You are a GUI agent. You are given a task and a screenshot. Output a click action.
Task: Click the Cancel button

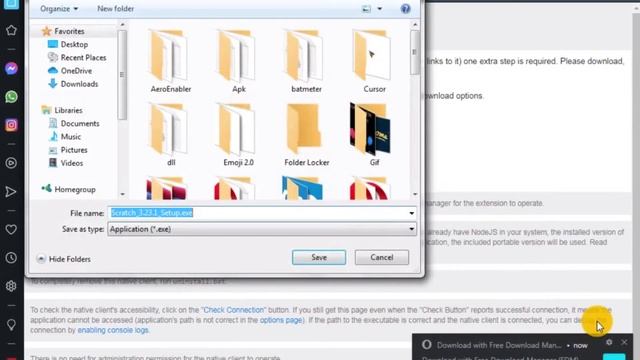[382, 258]
